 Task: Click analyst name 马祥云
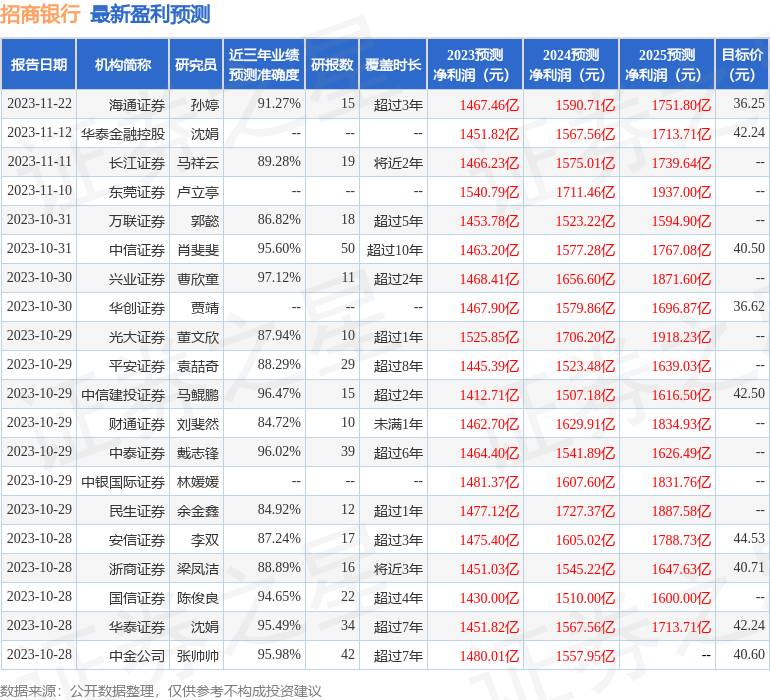pyautogui.click(x=198, y=163)
